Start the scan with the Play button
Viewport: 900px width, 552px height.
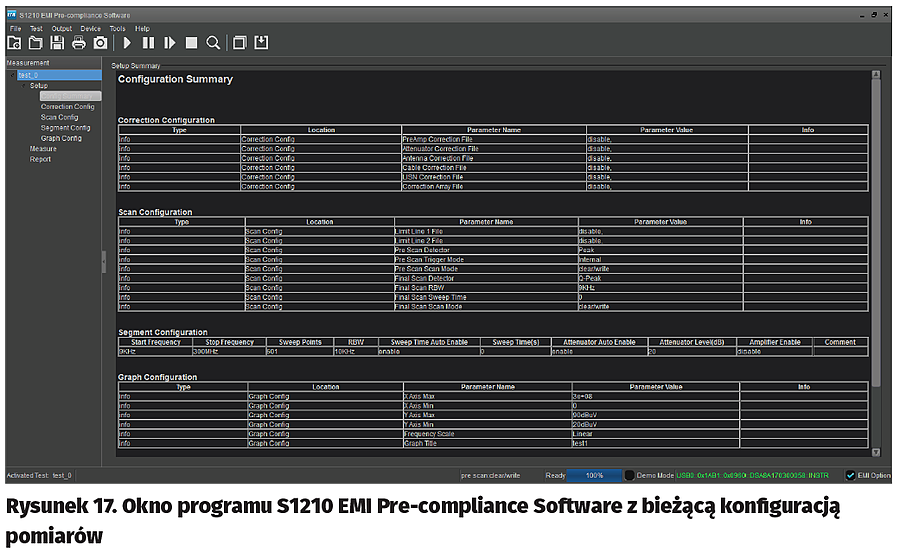127,43
